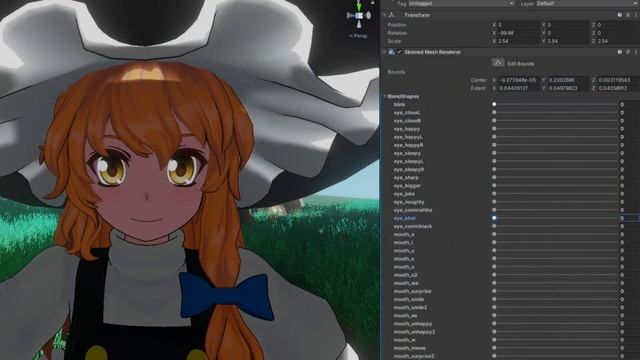Click the blink value field
This screenshot has height=360, width=640.
click(x=629, y=104)
